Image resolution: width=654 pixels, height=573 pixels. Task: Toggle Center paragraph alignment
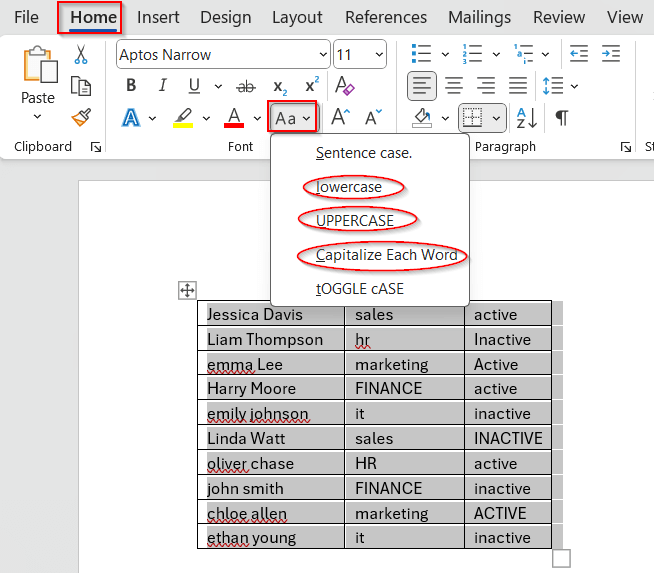coord(454,86)
